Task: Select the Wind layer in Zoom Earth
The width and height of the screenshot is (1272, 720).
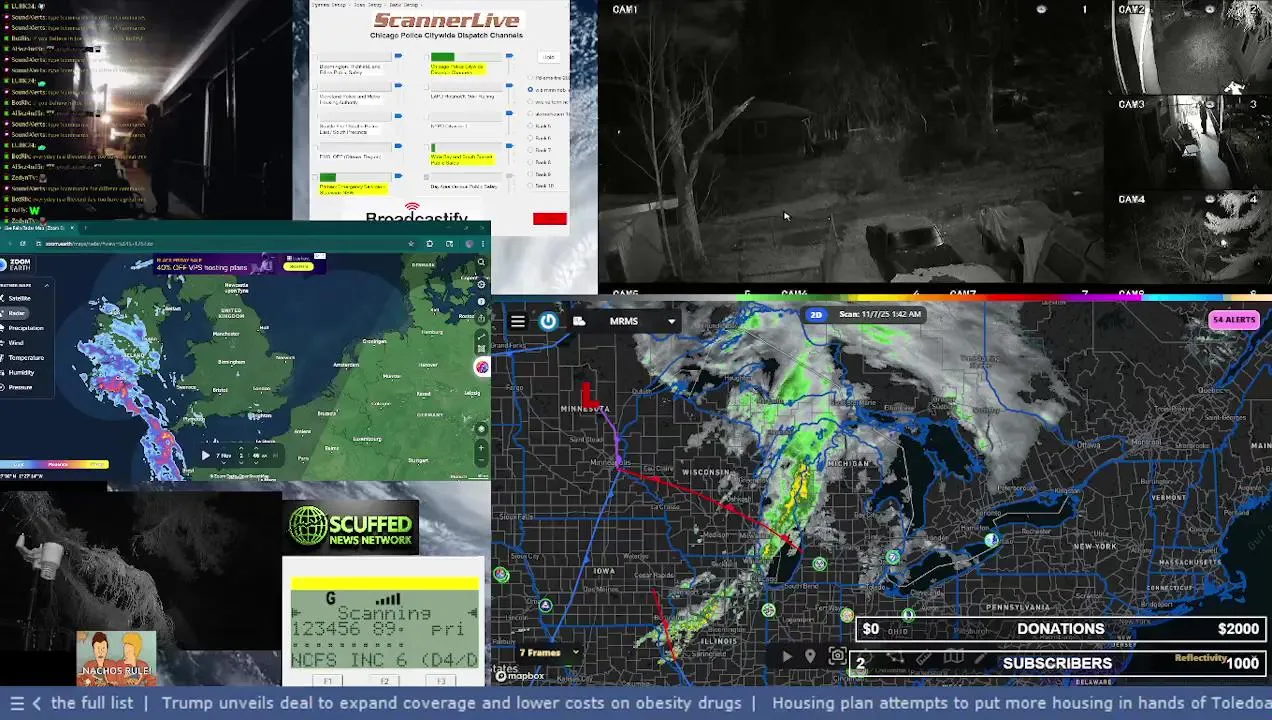Action: (16, 343)
